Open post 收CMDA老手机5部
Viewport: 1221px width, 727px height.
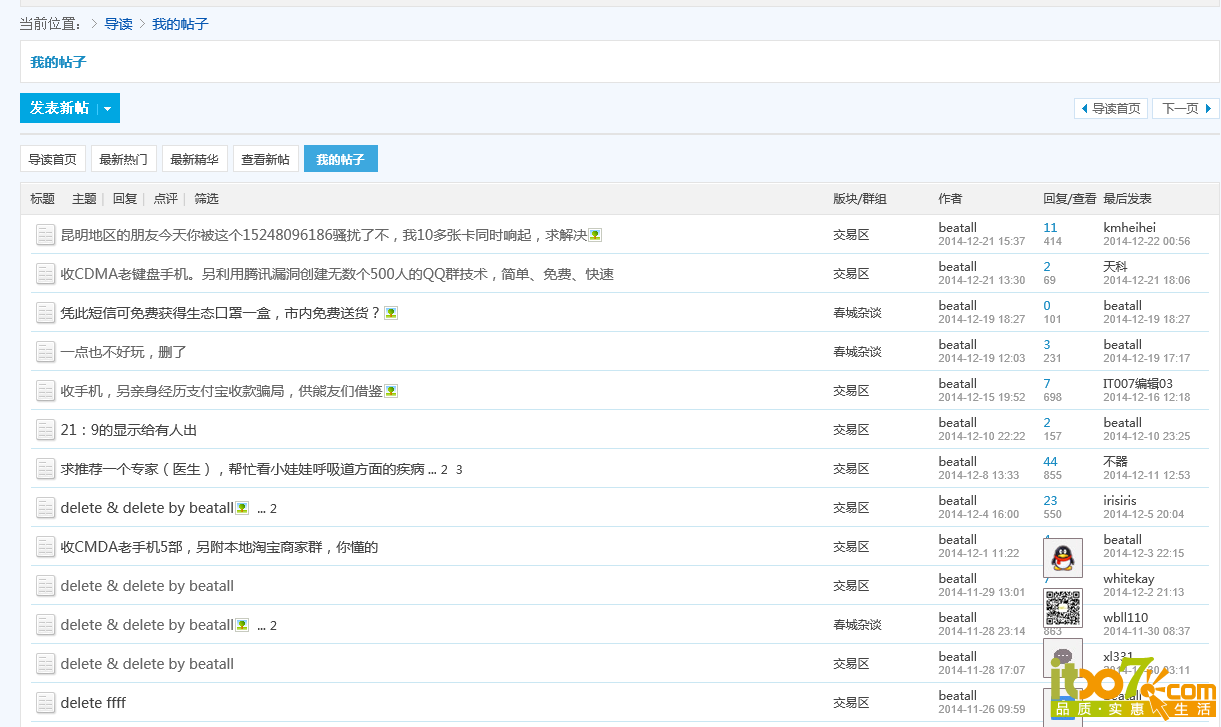pos(219,547)
